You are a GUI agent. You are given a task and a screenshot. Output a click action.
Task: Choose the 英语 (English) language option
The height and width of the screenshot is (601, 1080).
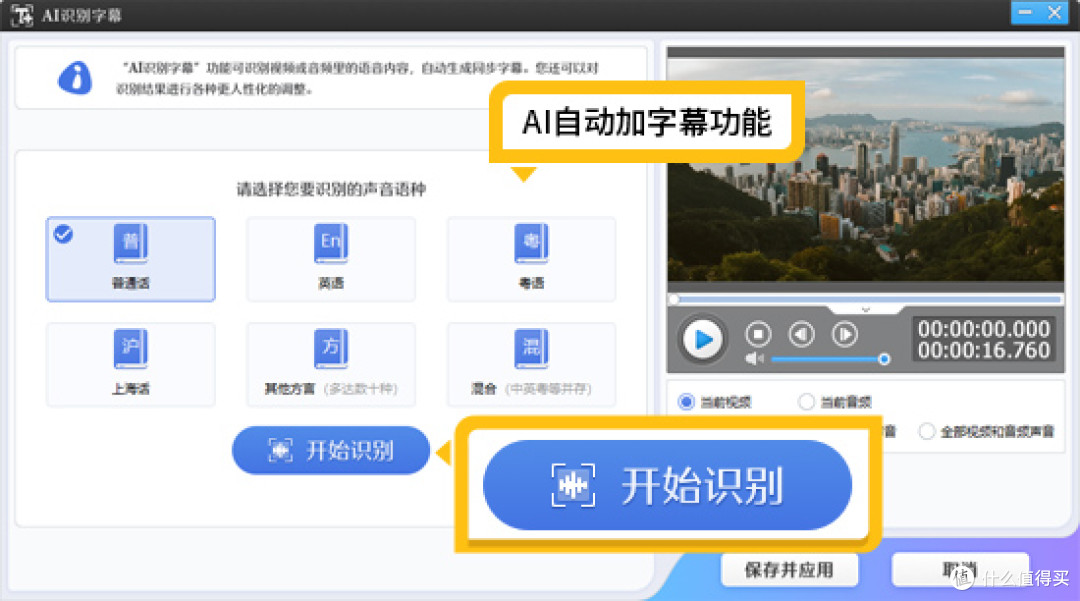coord(331,260)
